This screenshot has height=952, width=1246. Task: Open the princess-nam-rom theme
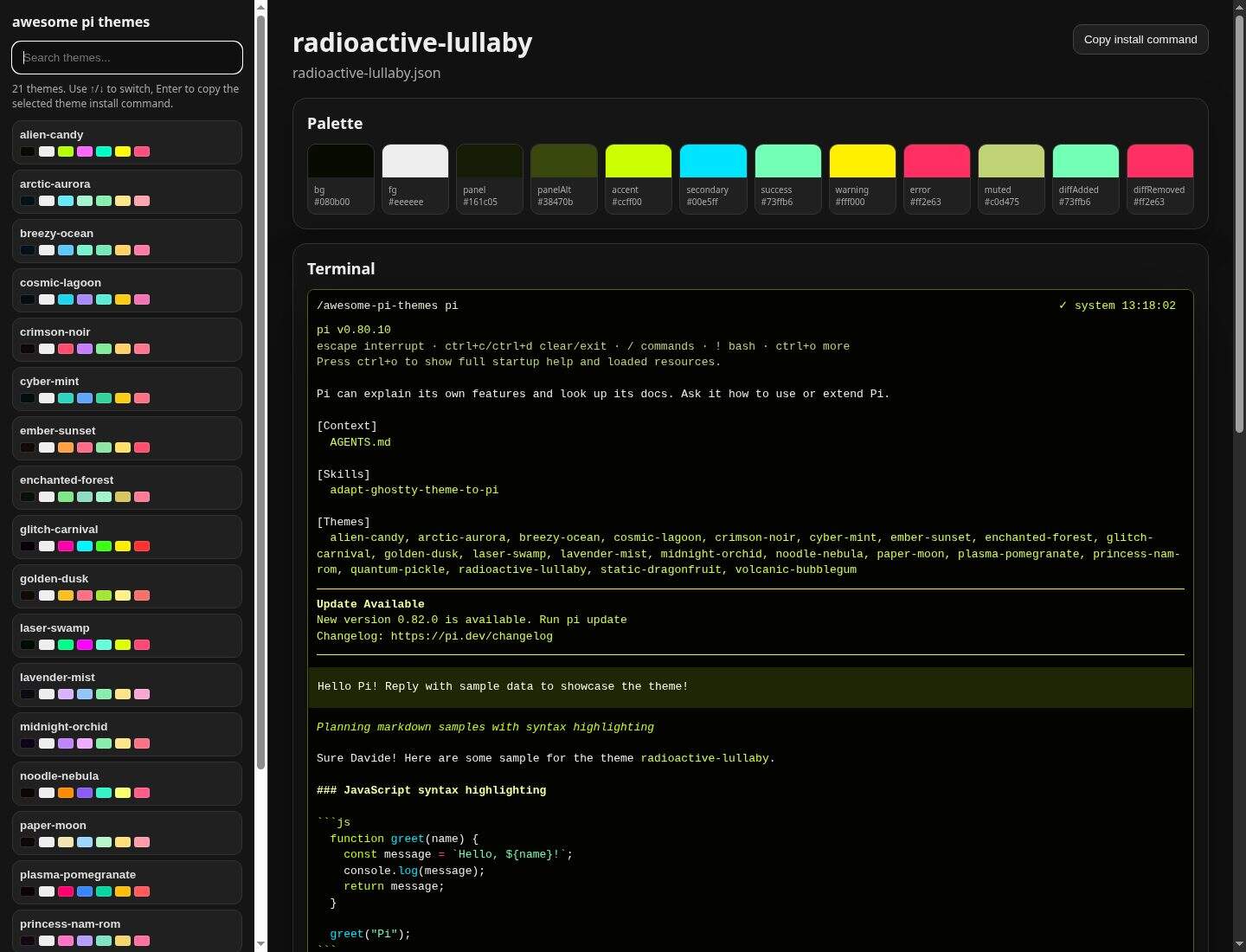coord(127,931)
